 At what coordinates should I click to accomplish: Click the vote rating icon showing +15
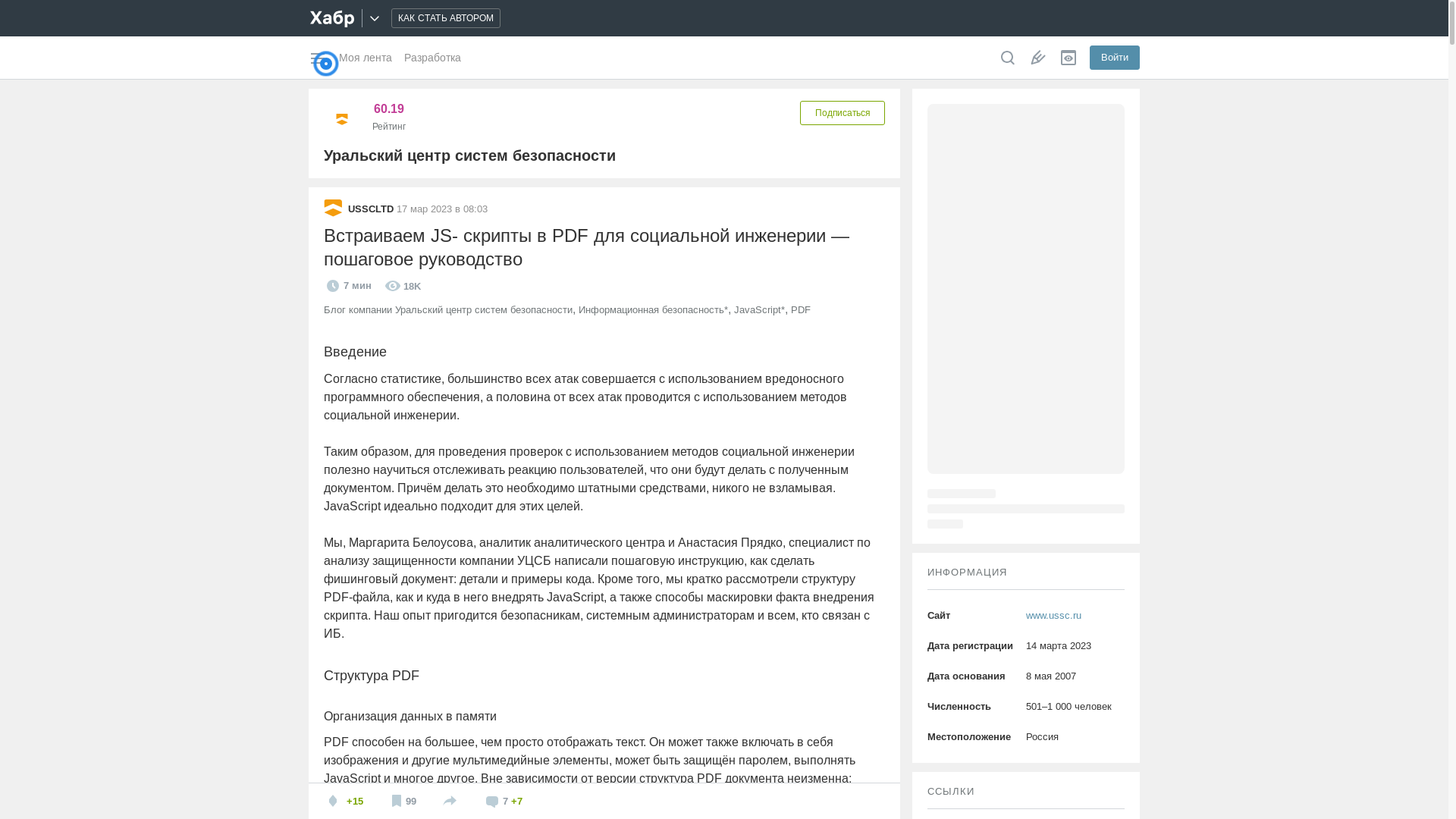coord(333,802)
